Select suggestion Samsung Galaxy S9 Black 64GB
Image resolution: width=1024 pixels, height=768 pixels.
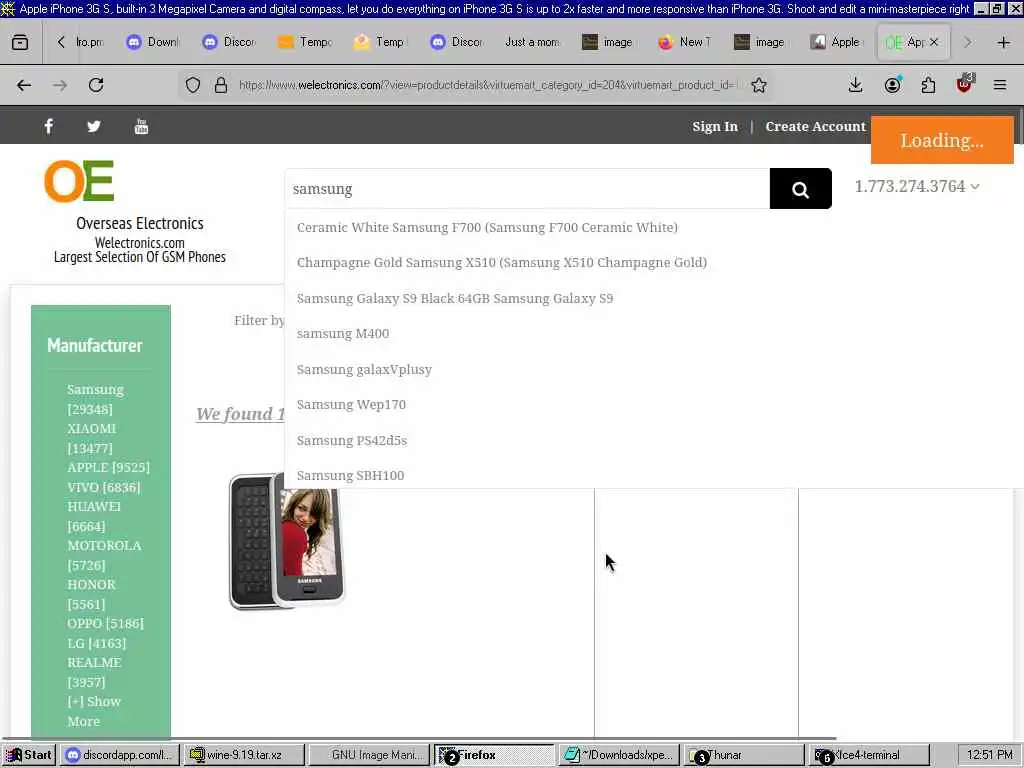click(455, 298)
